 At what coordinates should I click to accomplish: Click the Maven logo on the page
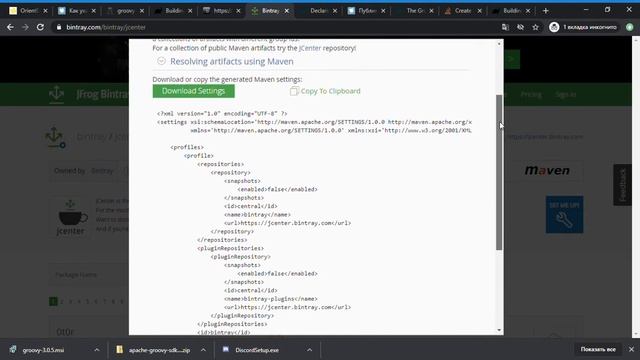click(x=547, y=170)
